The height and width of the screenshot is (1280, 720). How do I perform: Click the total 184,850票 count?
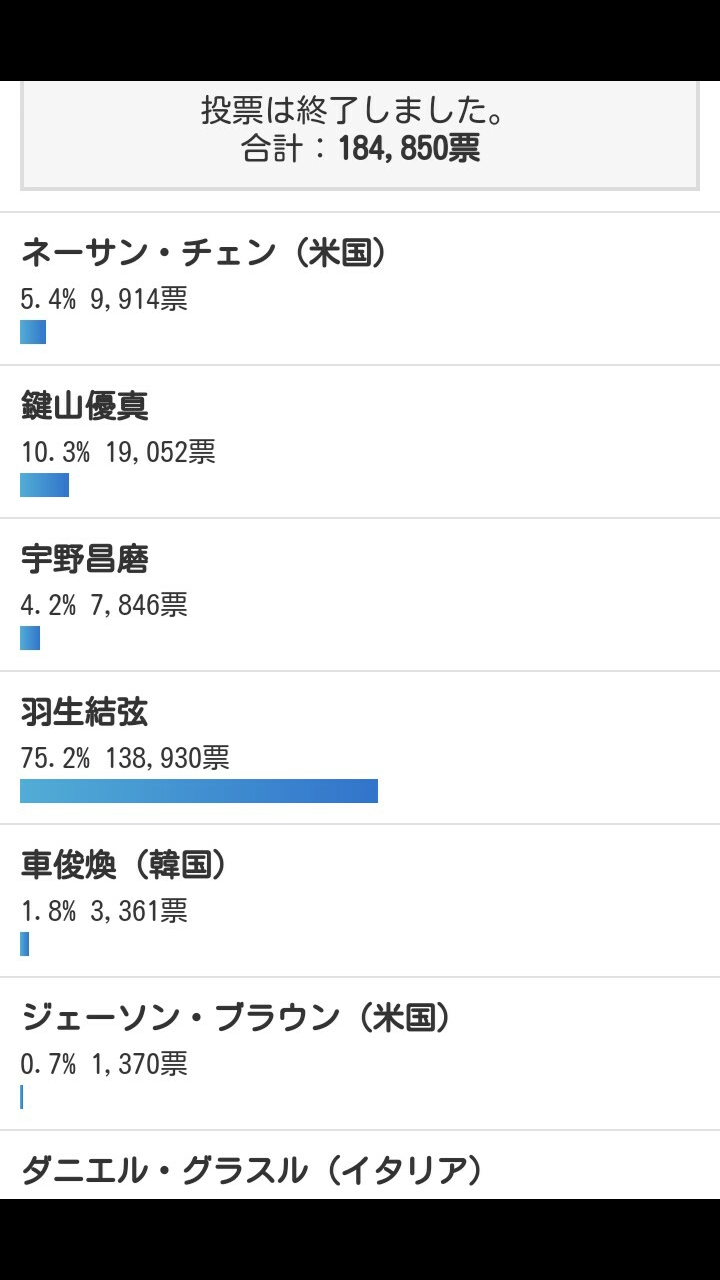(x=408, y=149)
